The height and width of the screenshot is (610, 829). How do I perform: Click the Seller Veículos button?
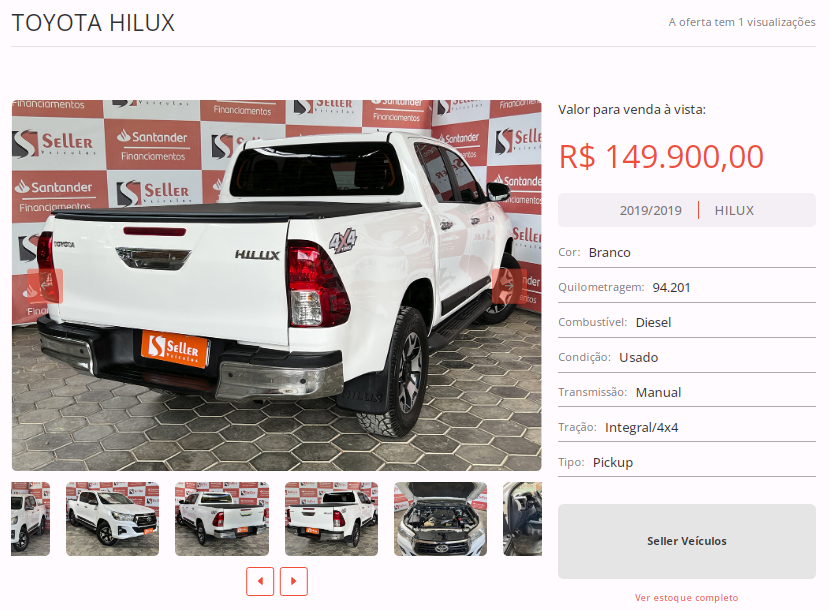click(x=687, y=541)
